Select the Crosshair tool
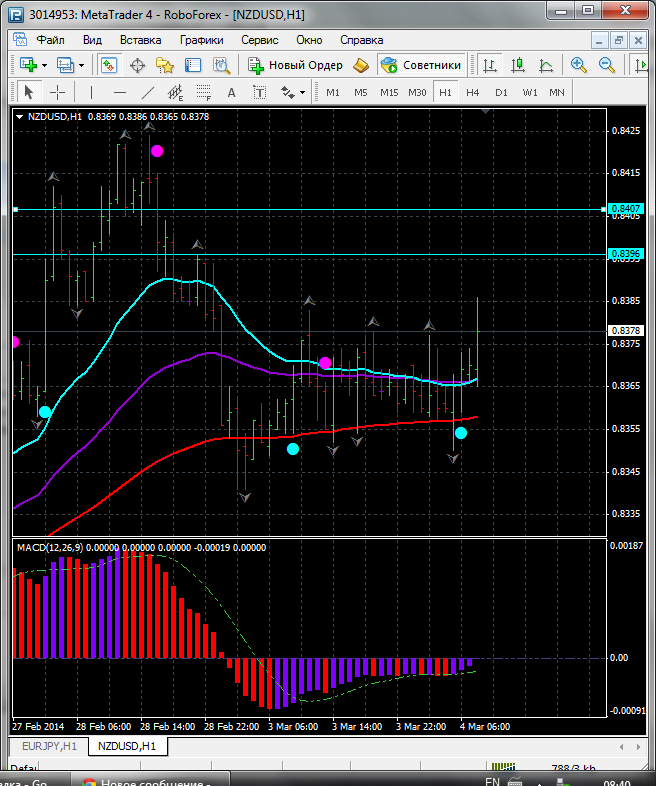Viewport: 656px width, 786px height. click(58, 92)
